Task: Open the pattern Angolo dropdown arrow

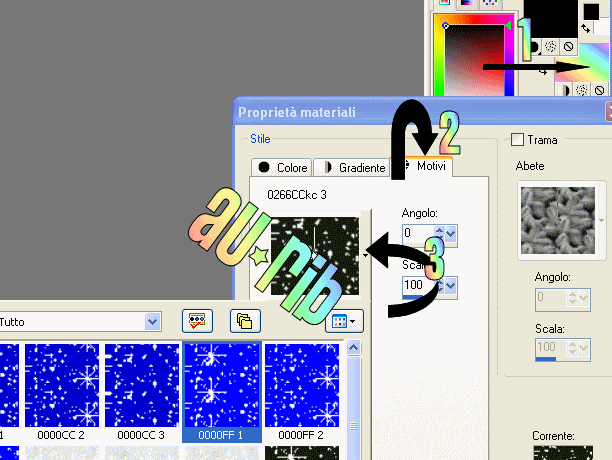Action: point(451,234)
